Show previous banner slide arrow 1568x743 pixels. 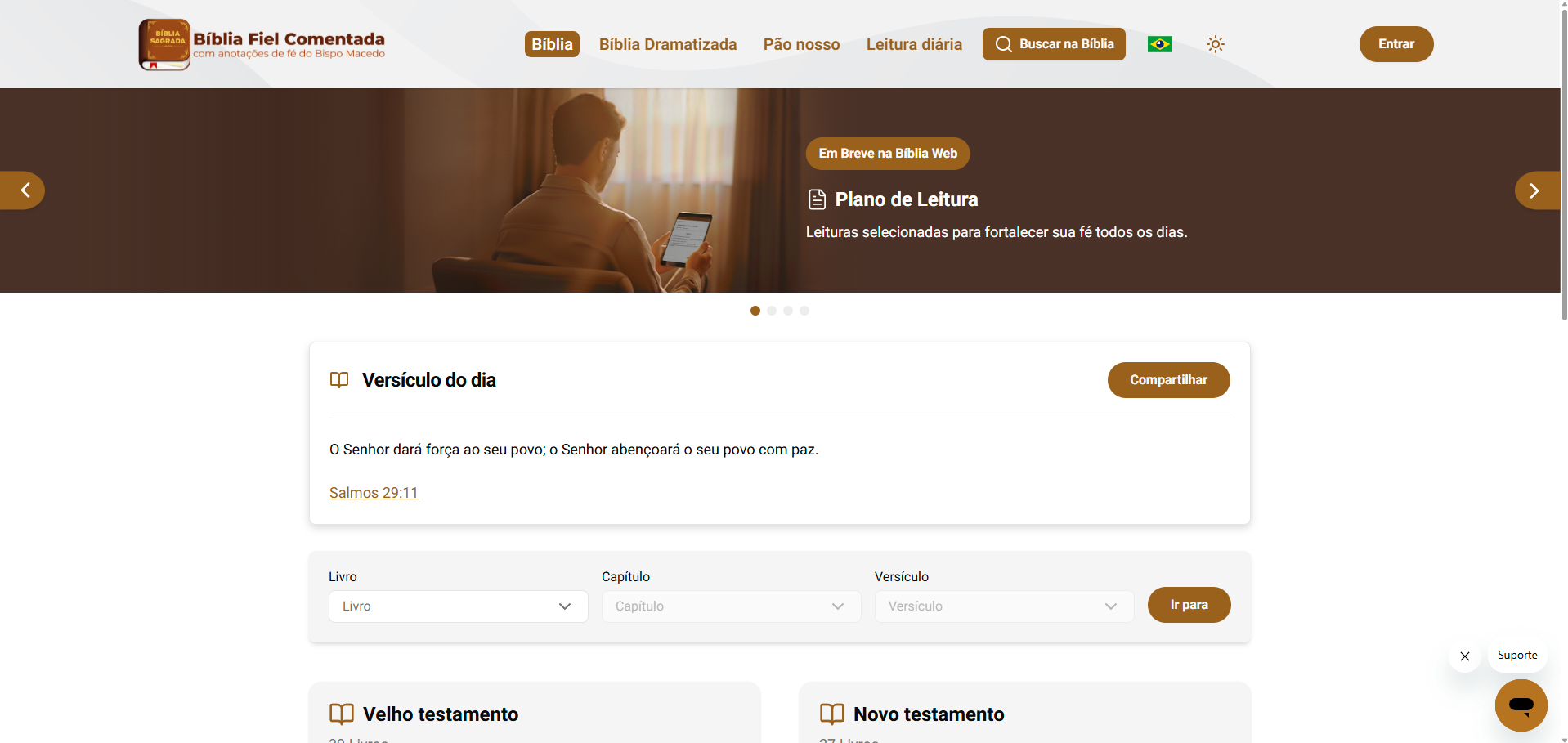click(24, 190)
